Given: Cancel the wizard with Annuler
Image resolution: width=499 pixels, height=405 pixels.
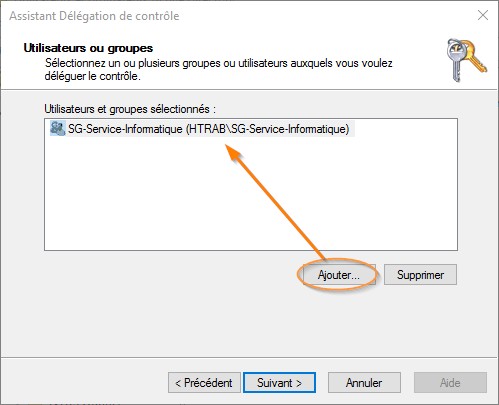Looking at the screenshot, I should 364,383.
